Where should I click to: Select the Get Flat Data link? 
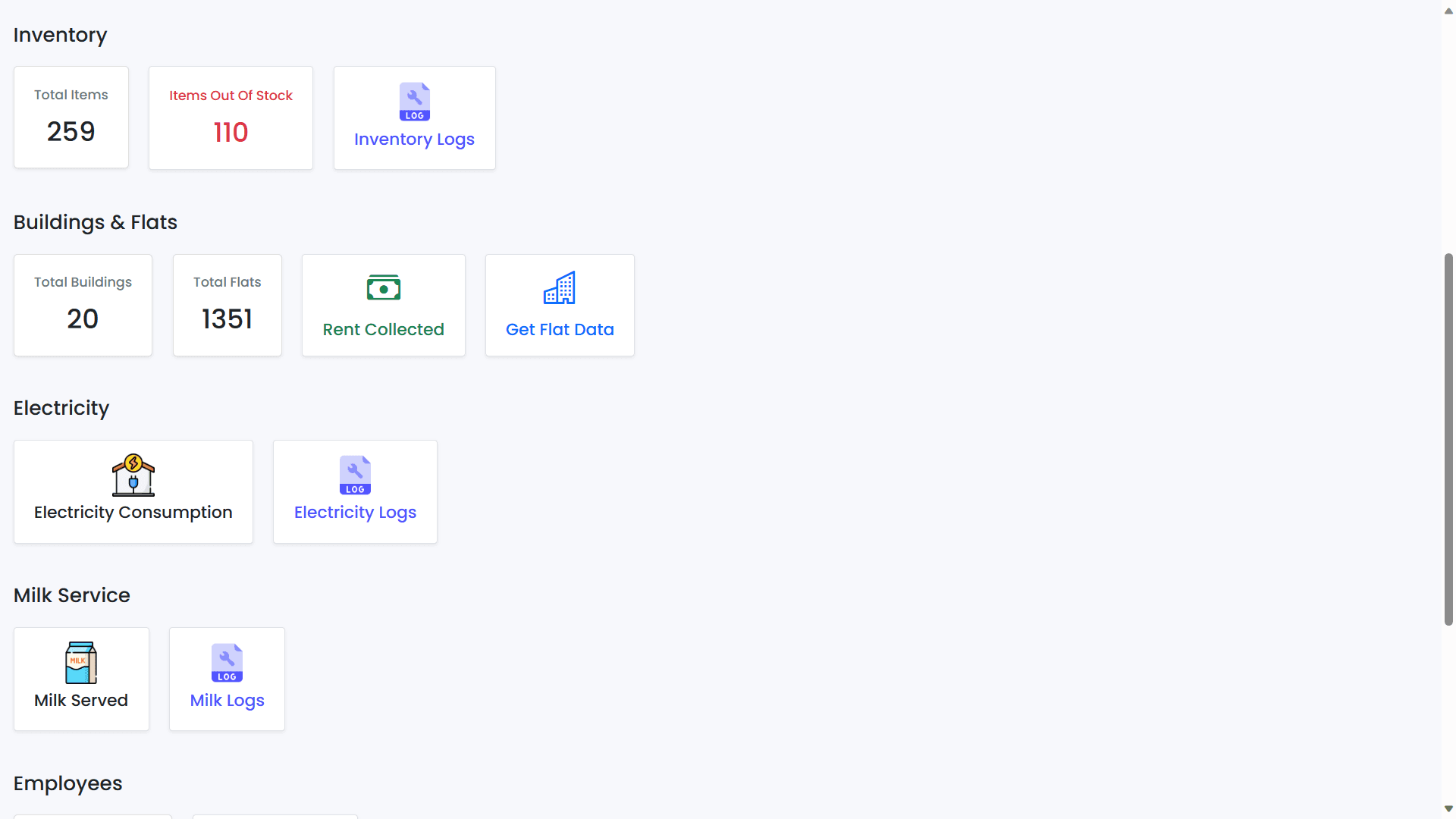[x=560, y=329]
